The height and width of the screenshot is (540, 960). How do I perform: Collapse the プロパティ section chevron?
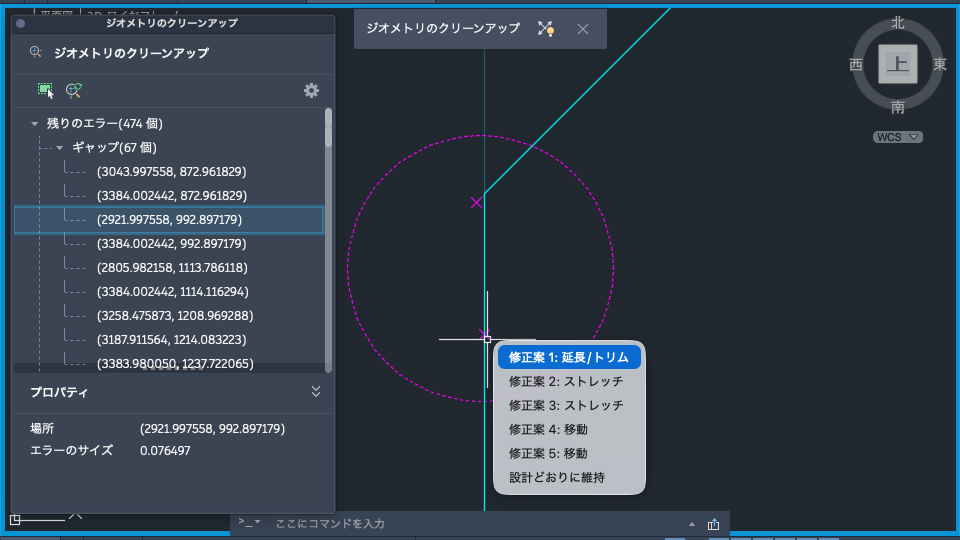tap(316, 391)
